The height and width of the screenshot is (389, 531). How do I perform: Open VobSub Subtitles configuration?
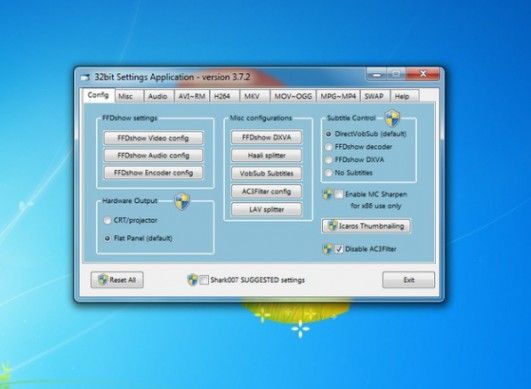(x=267, y=173)
